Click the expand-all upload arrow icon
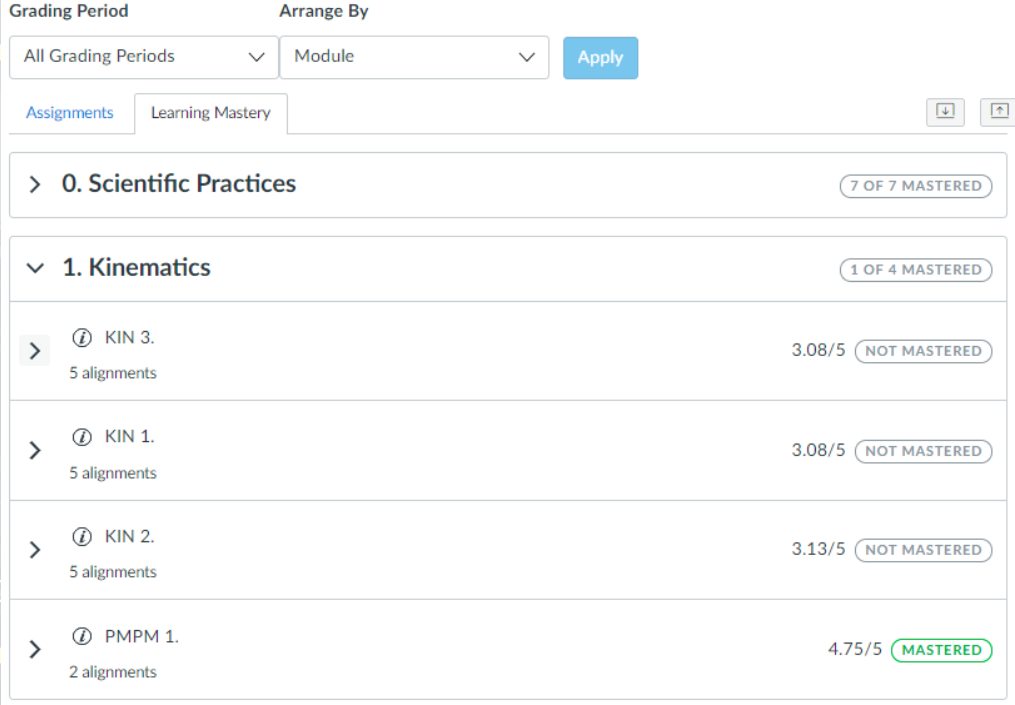 click(x=999, y=112)
